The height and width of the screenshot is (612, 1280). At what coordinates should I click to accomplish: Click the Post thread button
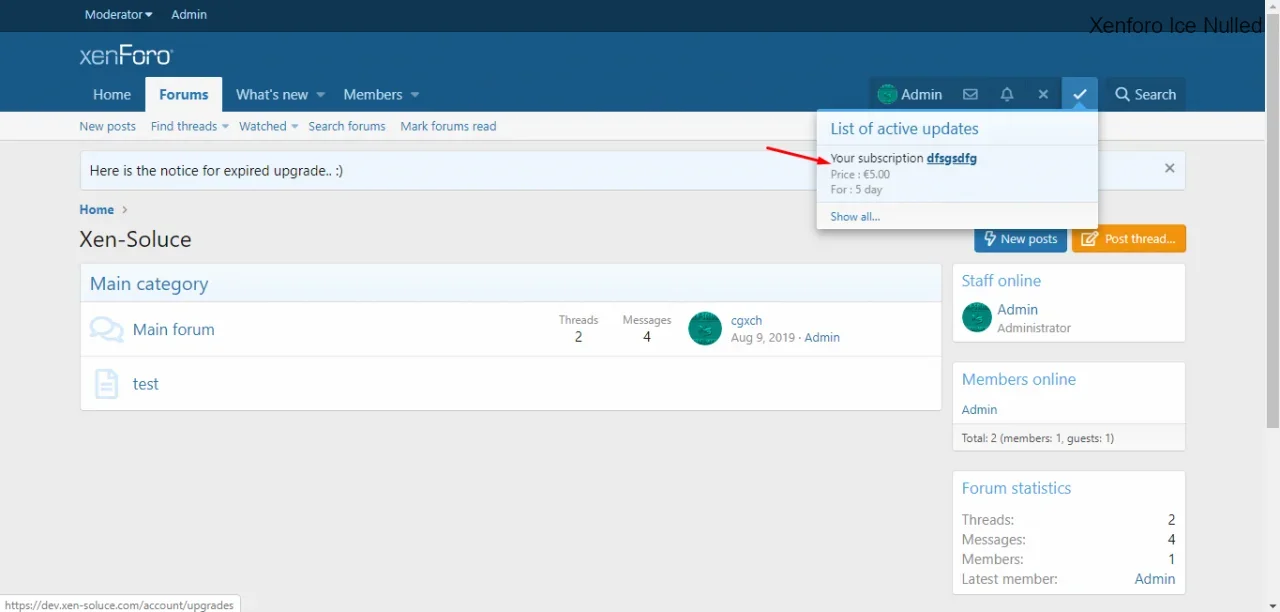(x=1129, y=239)
